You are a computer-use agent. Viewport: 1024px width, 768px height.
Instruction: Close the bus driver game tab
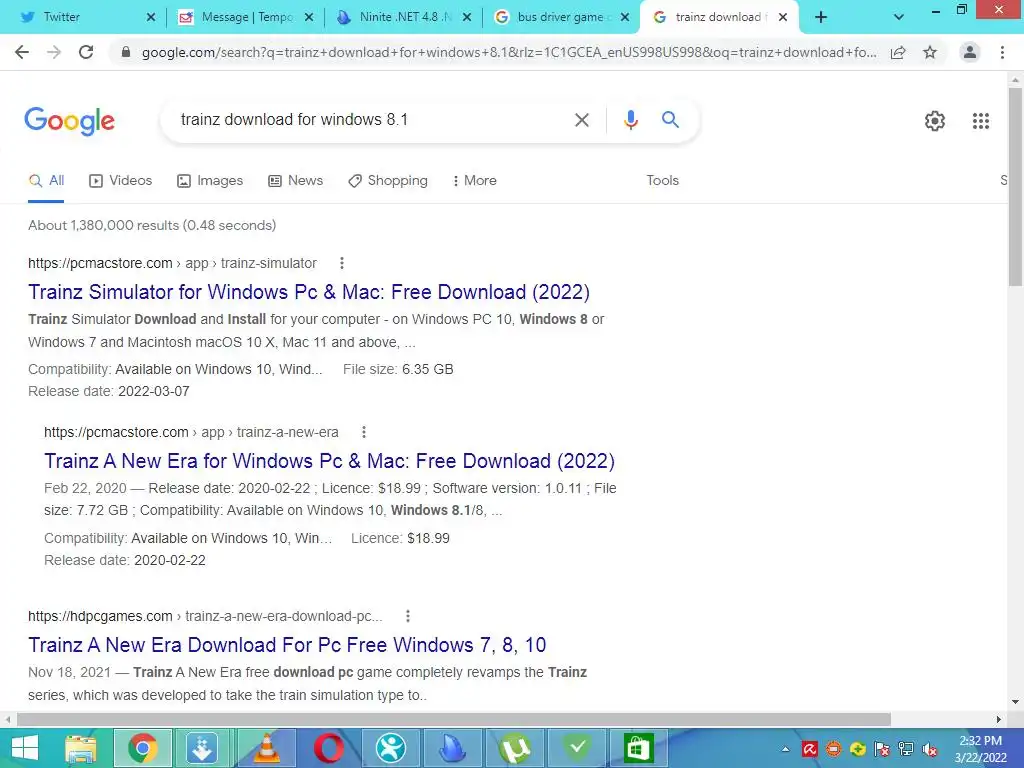pyautogui.click(x=625, y=18)
